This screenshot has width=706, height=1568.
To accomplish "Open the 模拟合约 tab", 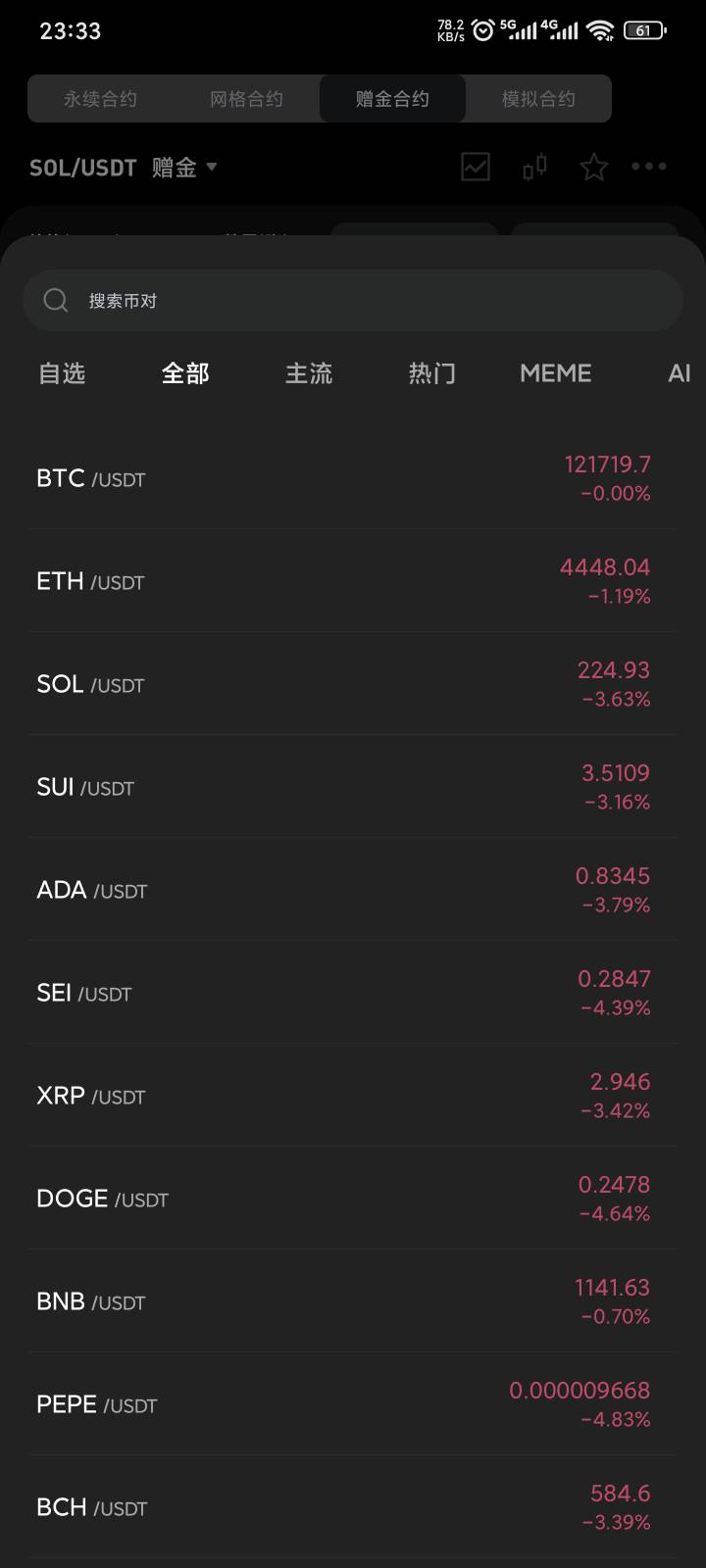I will pyautogui.click(x=538, y=99).
